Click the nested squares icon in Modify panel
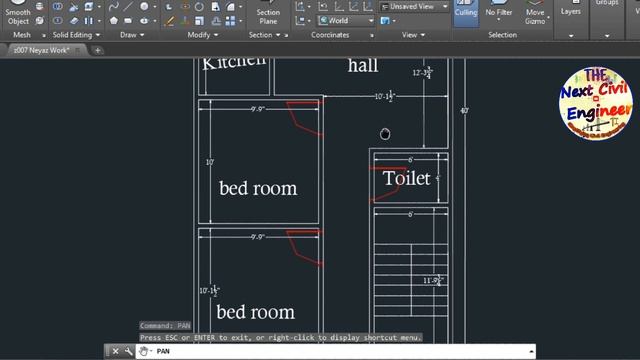 pos(199,21)
